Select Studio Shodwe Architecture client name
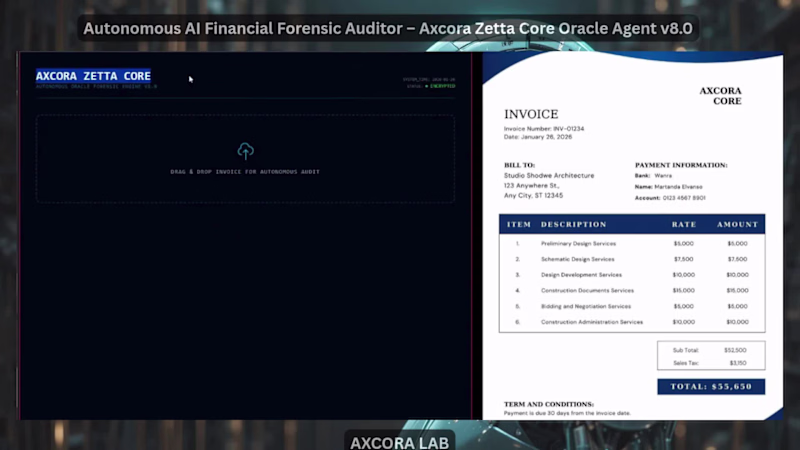 click(549, 176)
